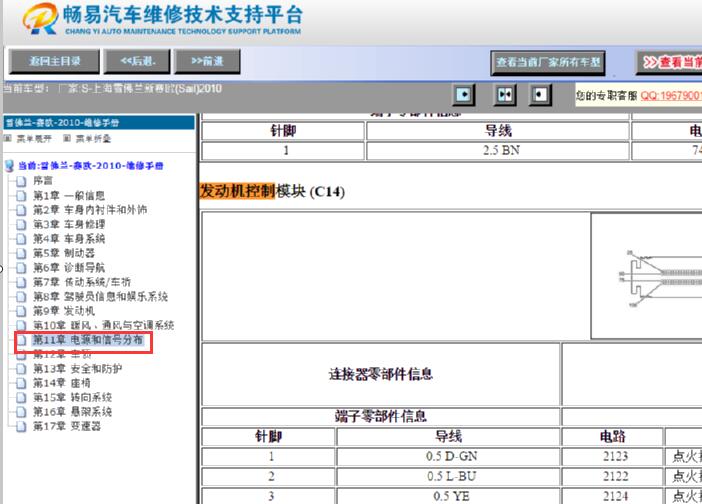Click the 2.5 BN wire cell
This screenshot has height=504, width=702.
497,150
